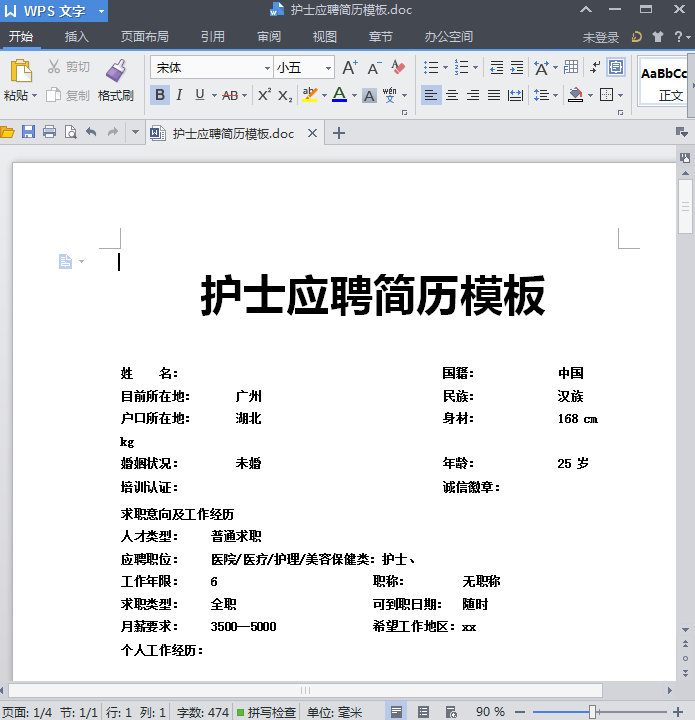
Task: Open the 引用 ribbon tab
Action: coord(213,36)
